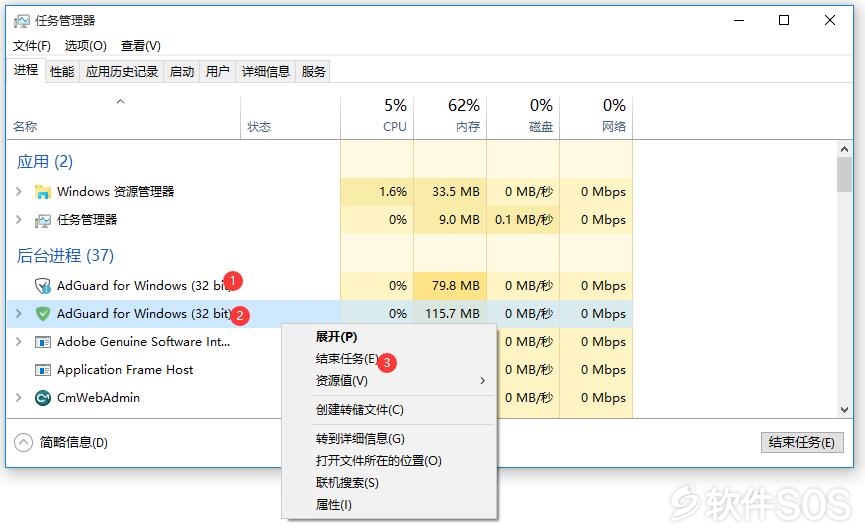Viewport: 865px width, 532px height.
Task: Sort by the 名称 column header
Action: 124,116
